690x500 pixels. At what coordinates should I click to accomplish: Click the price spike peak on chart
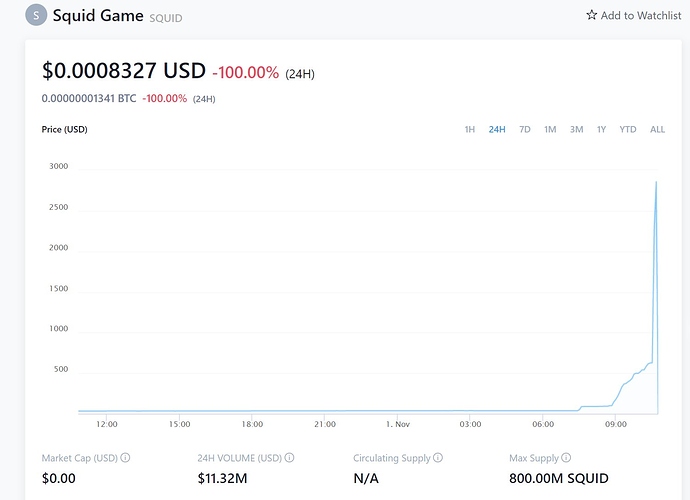pos(656,182)
